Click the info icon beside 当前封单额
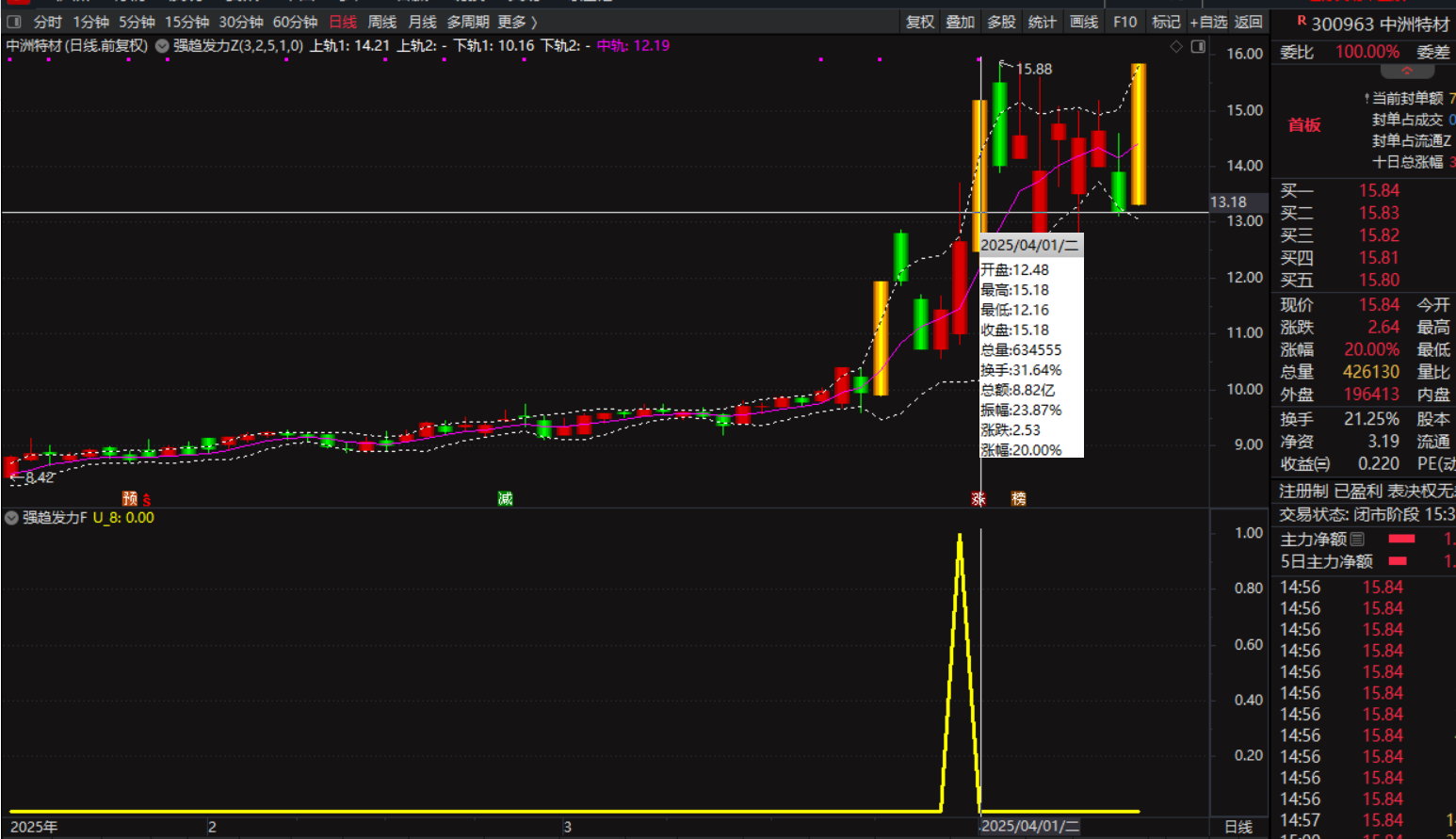The image size is (1456, 839). [1366, 98]
